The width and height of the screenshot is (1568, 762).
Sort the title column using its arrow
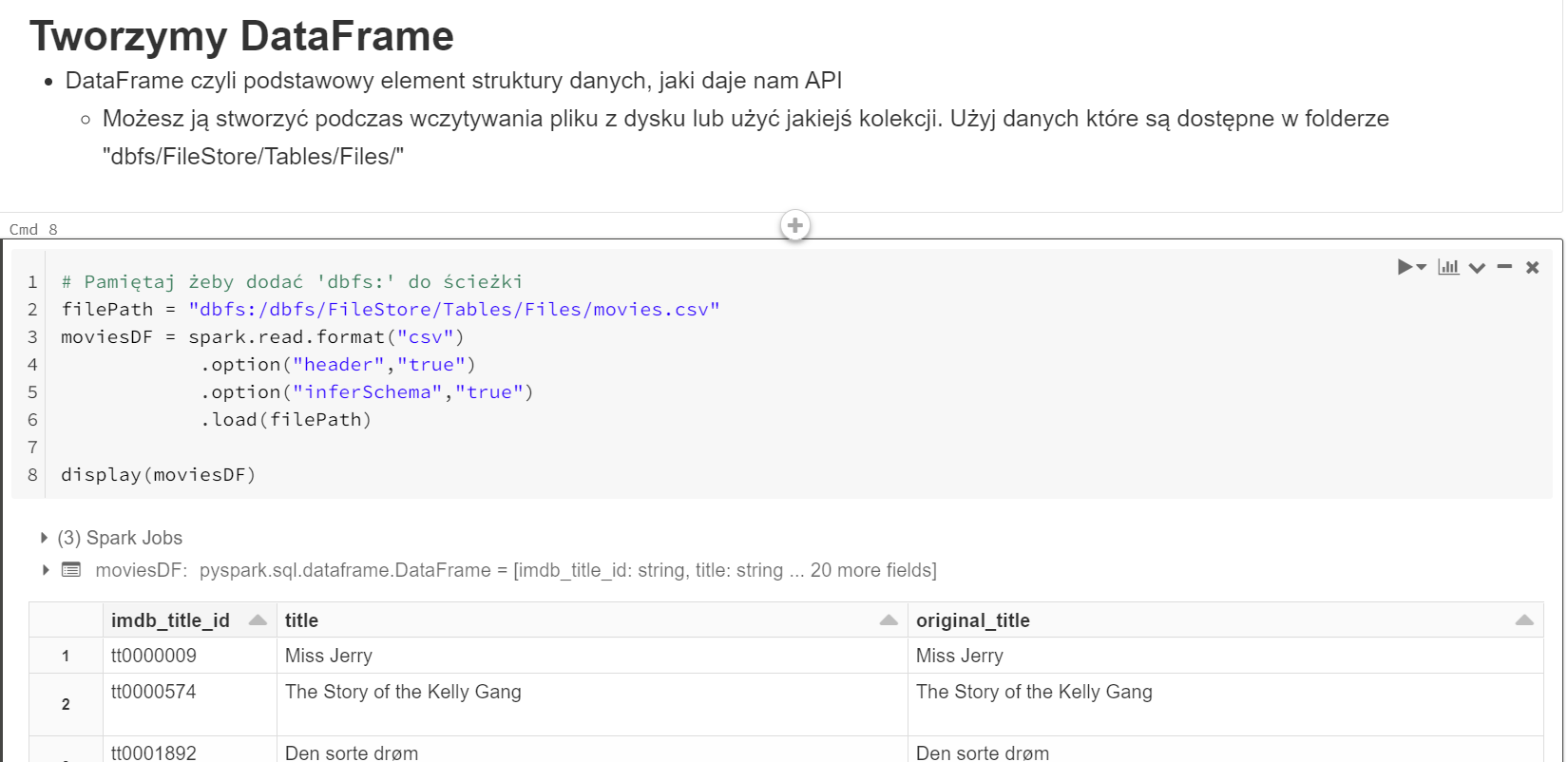click(889, 620)
